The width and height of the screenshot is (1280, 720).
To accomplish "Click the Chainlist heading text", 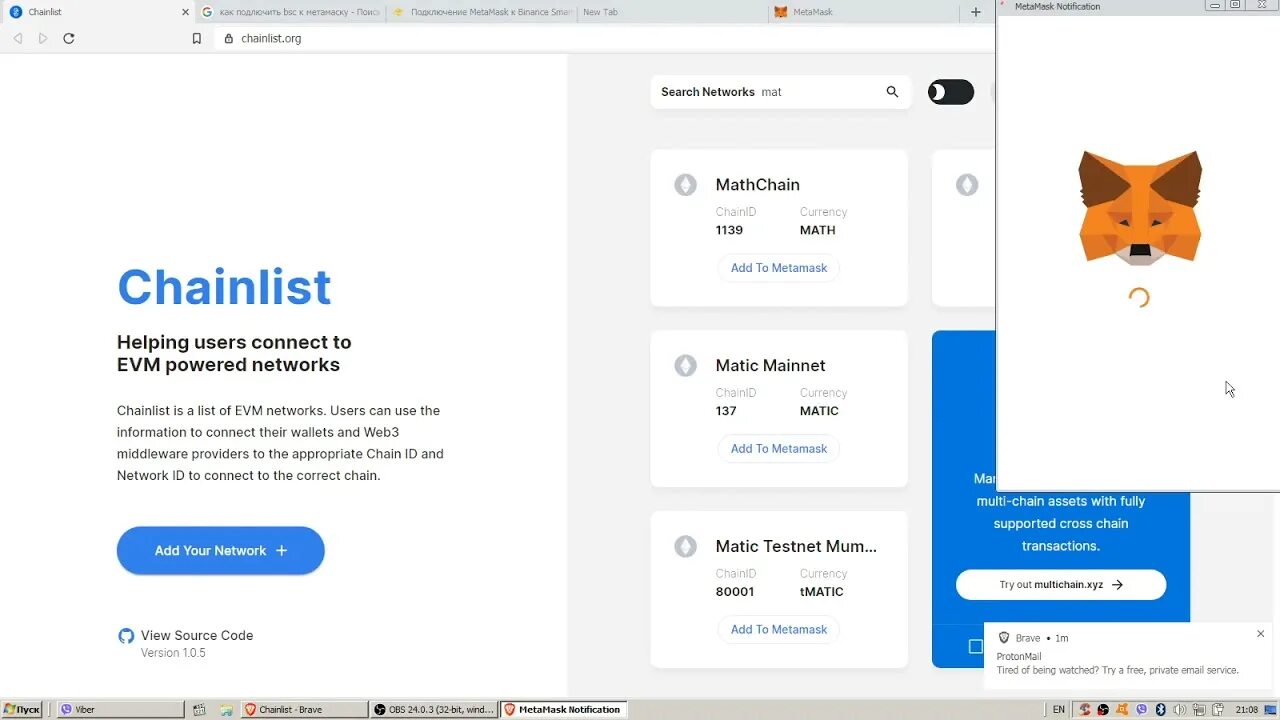I will pos(224,287).
